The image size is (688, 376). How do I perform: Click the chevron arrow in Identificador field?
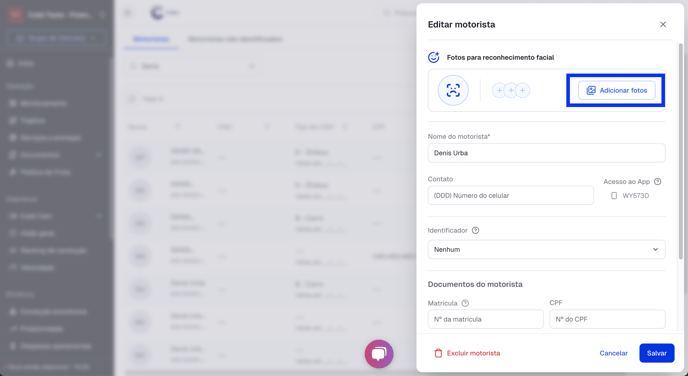pos(655,249)
